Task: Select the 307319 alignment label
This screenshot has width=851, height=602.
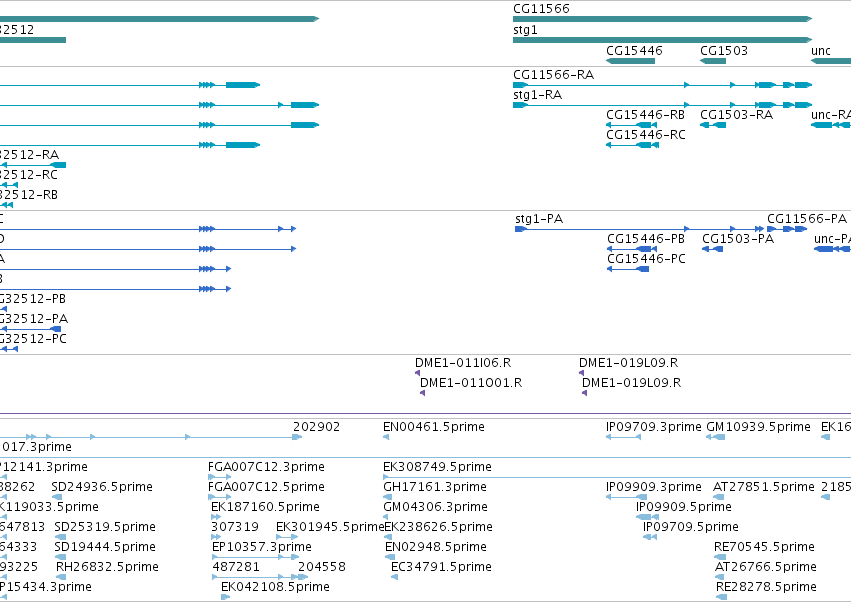Action: coord(234,527)
